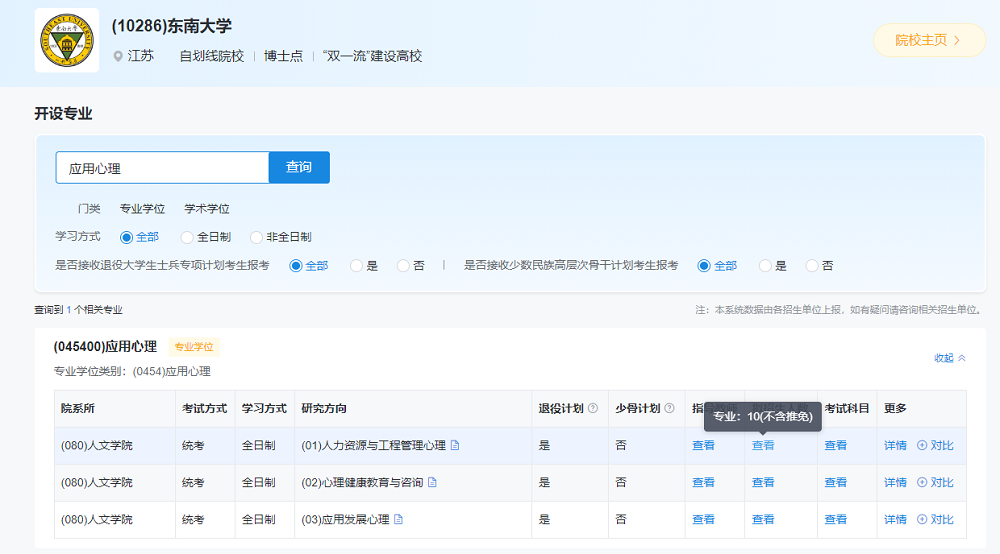Click the (045400)应用心理 major title
The image size is (1000, 554).
(x=105, y=347)
